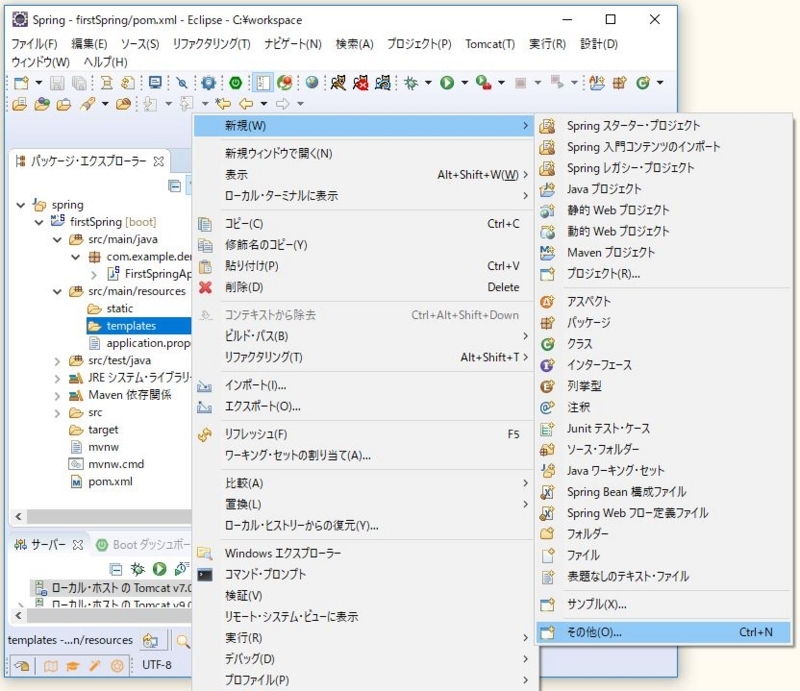Run the application with the green play icon

[x=448, y=82]
